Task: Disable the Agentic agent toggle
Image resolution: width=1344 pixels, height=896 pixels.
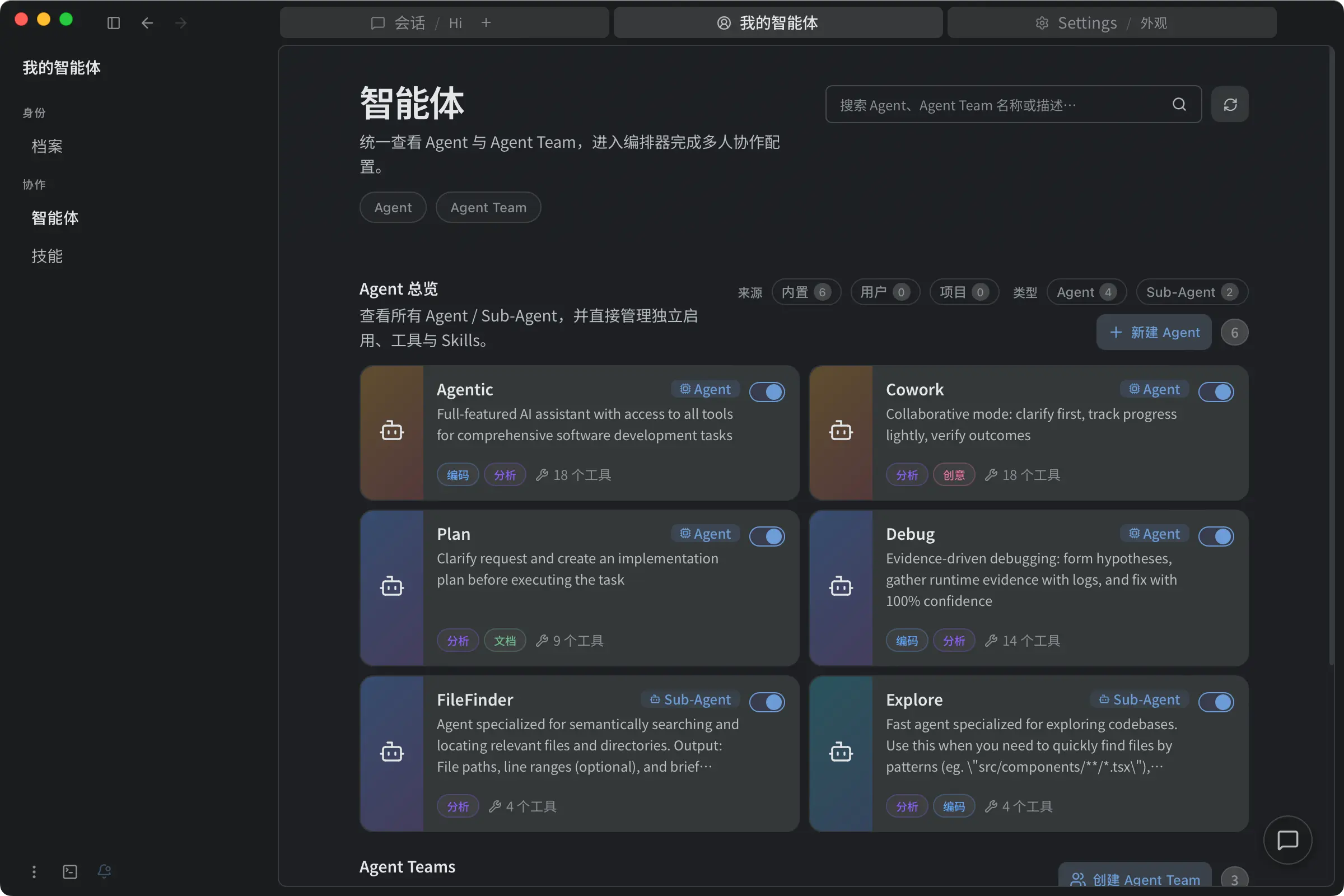Action: click(x=766, y=392)
